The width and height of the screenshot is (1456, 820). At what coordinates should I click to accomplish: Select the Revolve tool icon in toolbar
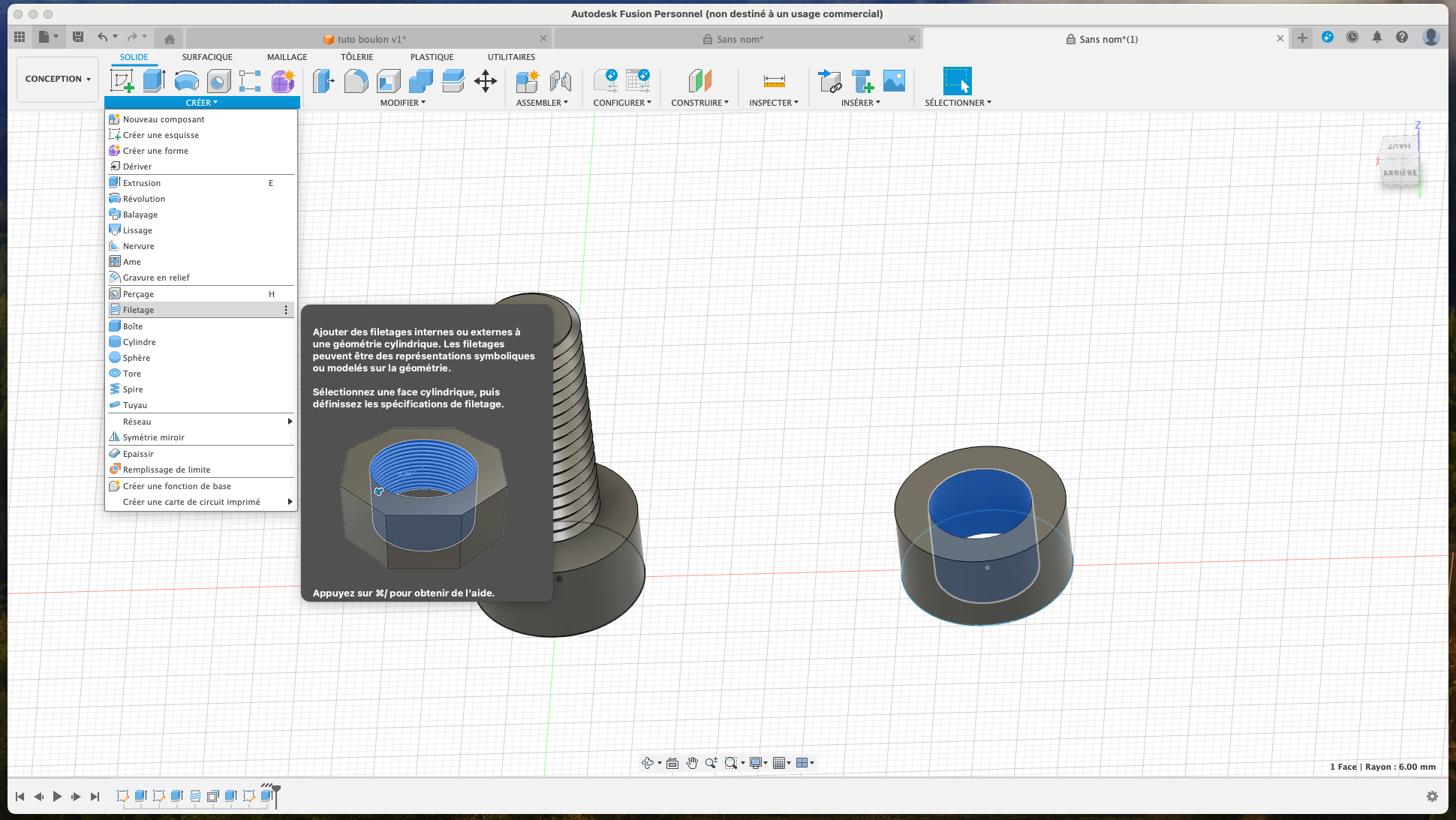coord(186,81)
